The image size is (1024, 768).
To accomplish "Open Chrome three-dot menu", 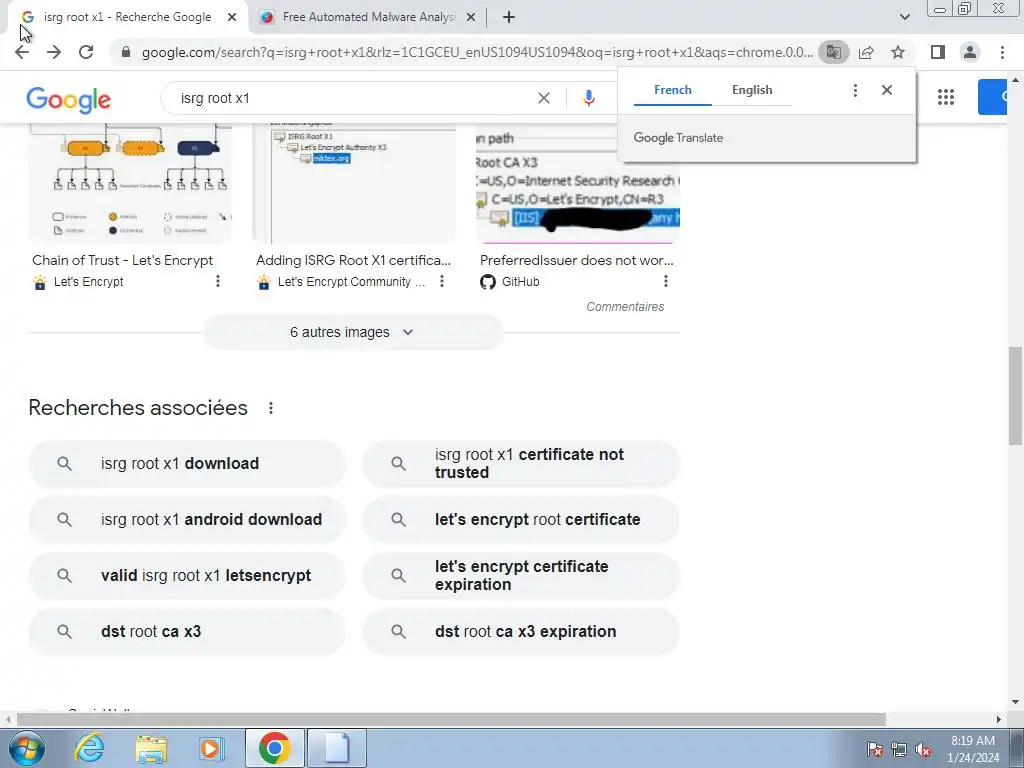I will (1002, 52).
